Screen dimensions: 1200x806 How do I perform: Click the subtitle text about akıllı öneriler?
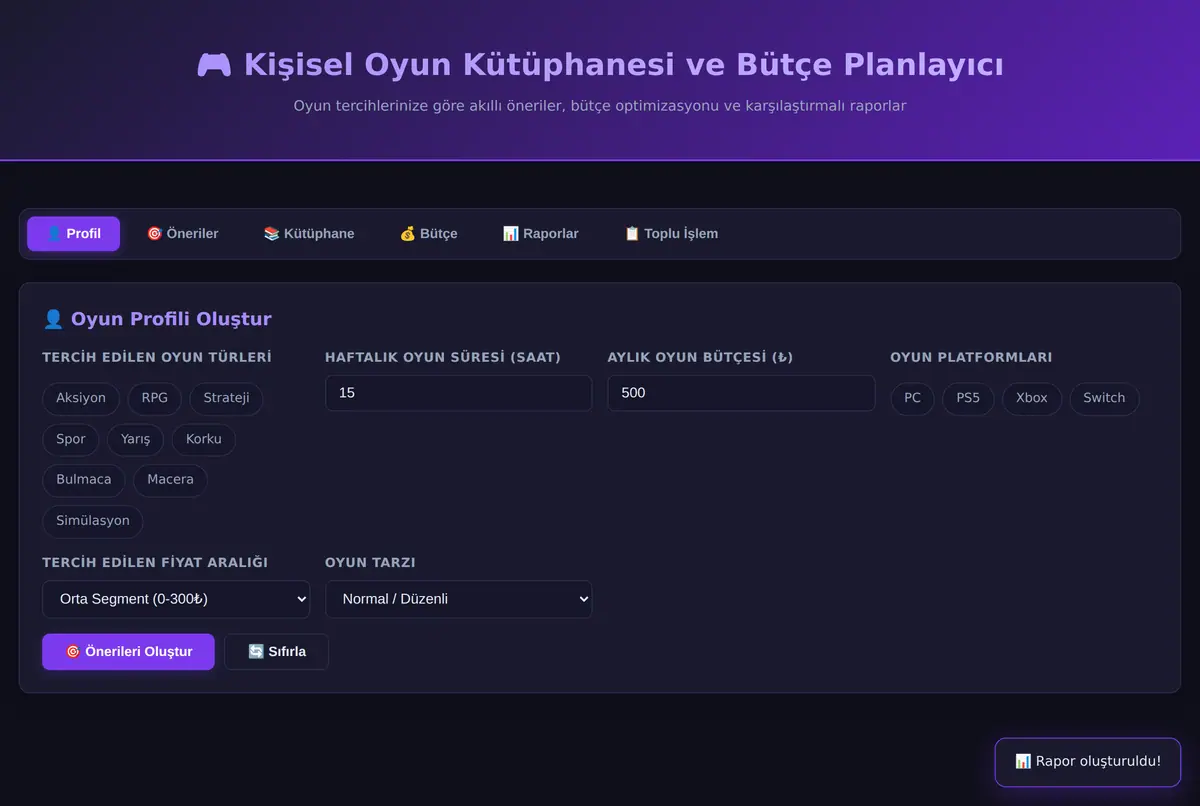coord(600,105)
